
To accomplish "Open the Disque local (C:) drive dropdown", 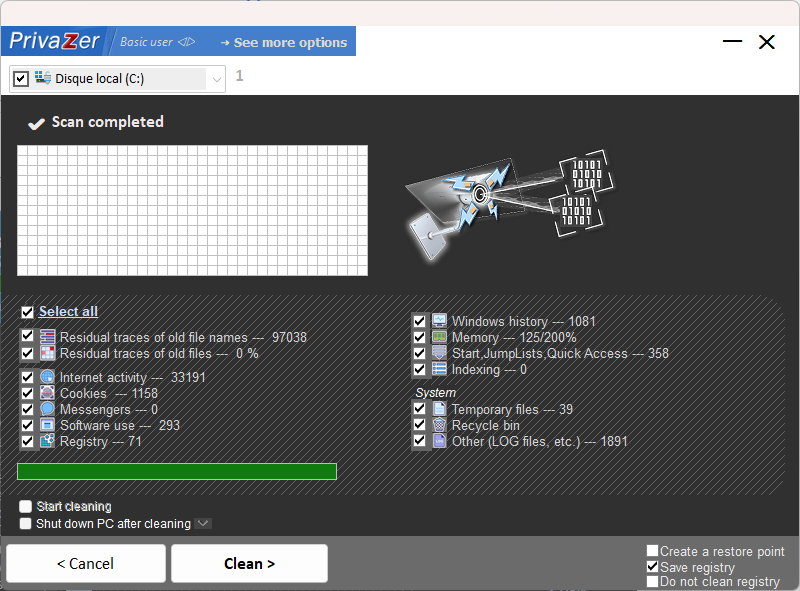I will pos(216,79).
